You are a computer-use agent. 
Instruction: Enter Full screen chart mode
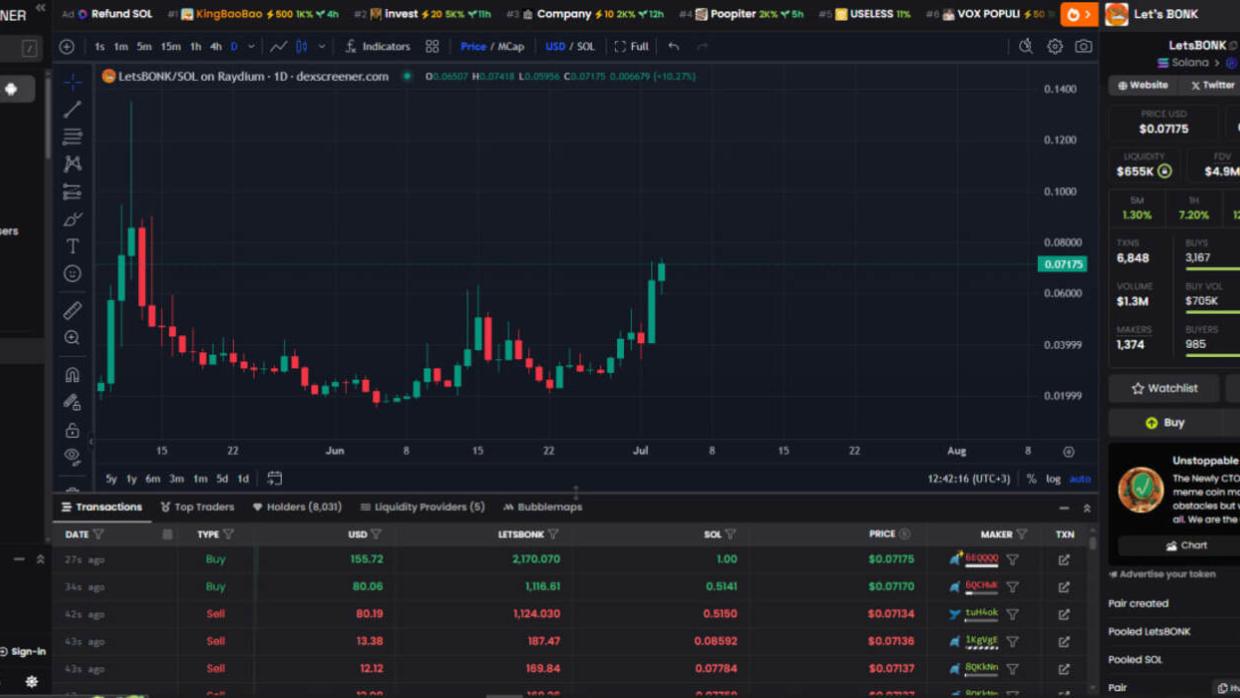click(x=631, y=47)
